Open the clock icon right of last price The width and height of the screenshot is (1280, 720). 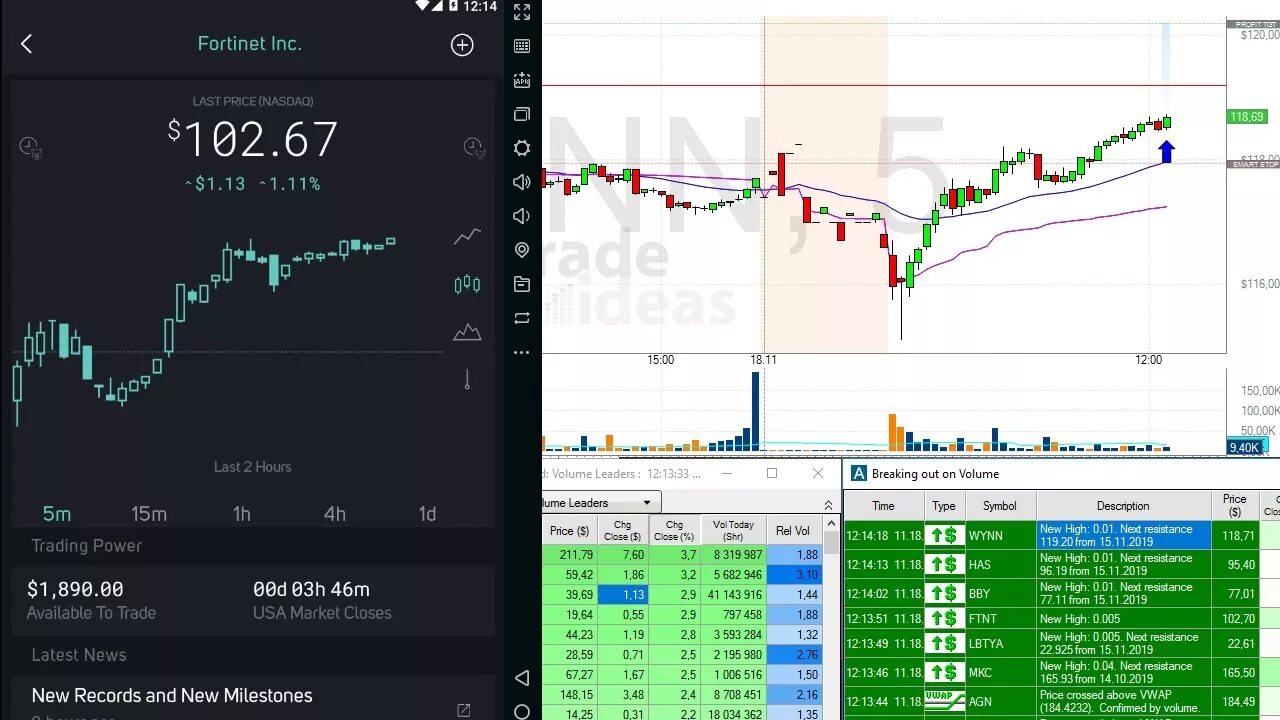(x=475, y=147)
